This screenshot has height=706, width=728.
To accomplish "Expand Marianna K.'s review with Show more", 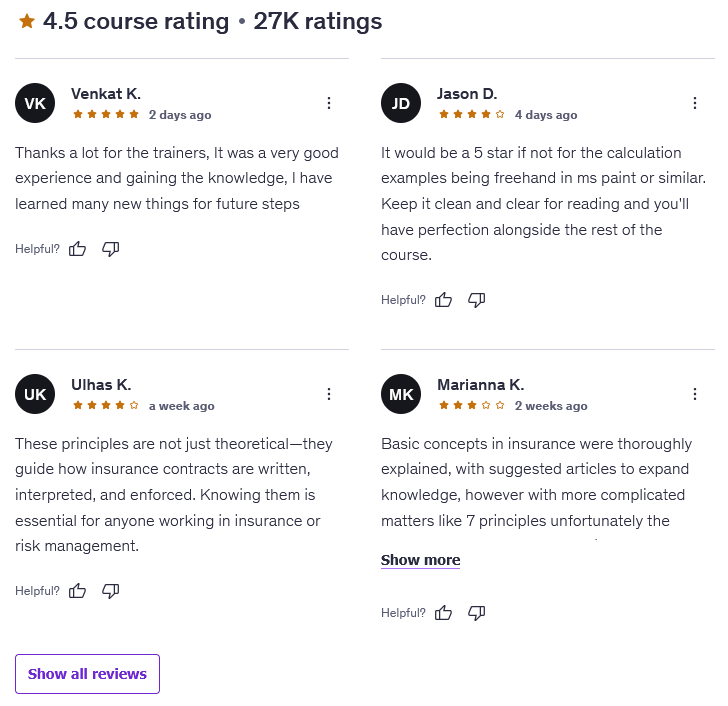I will pyautogui.click(x=420, y=560).
